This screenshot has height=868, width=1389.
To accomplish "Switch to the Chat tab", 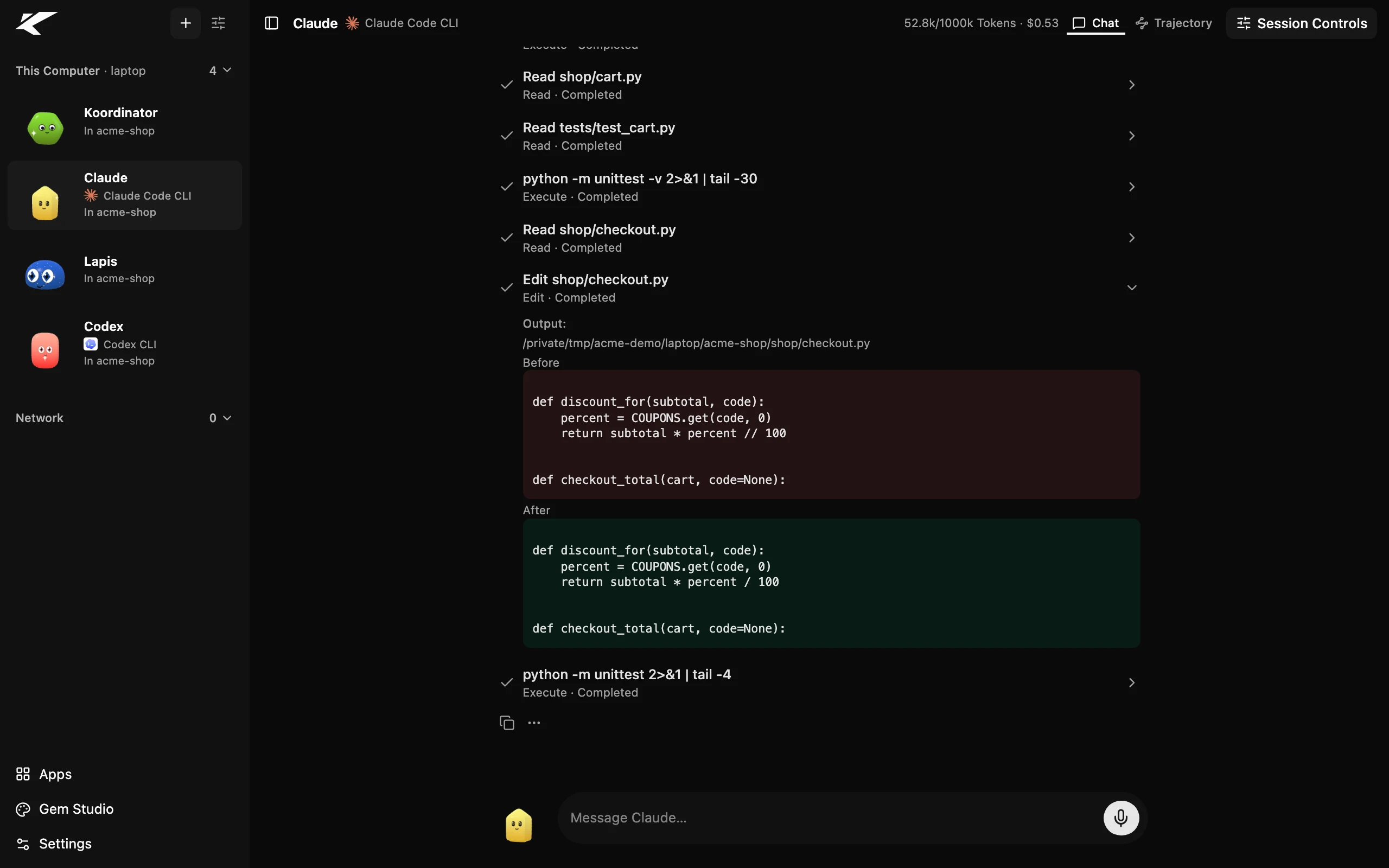I will pyautogui.click(x=1095, y=23).
